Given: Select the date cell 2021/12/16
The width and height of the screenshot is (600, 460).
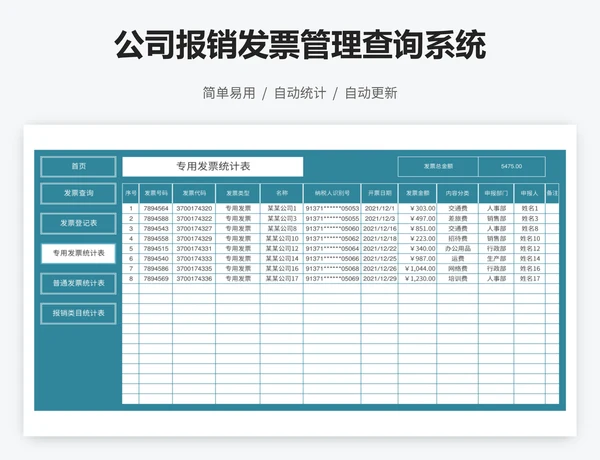Looking at the screenshot, I should pos(380,228).
